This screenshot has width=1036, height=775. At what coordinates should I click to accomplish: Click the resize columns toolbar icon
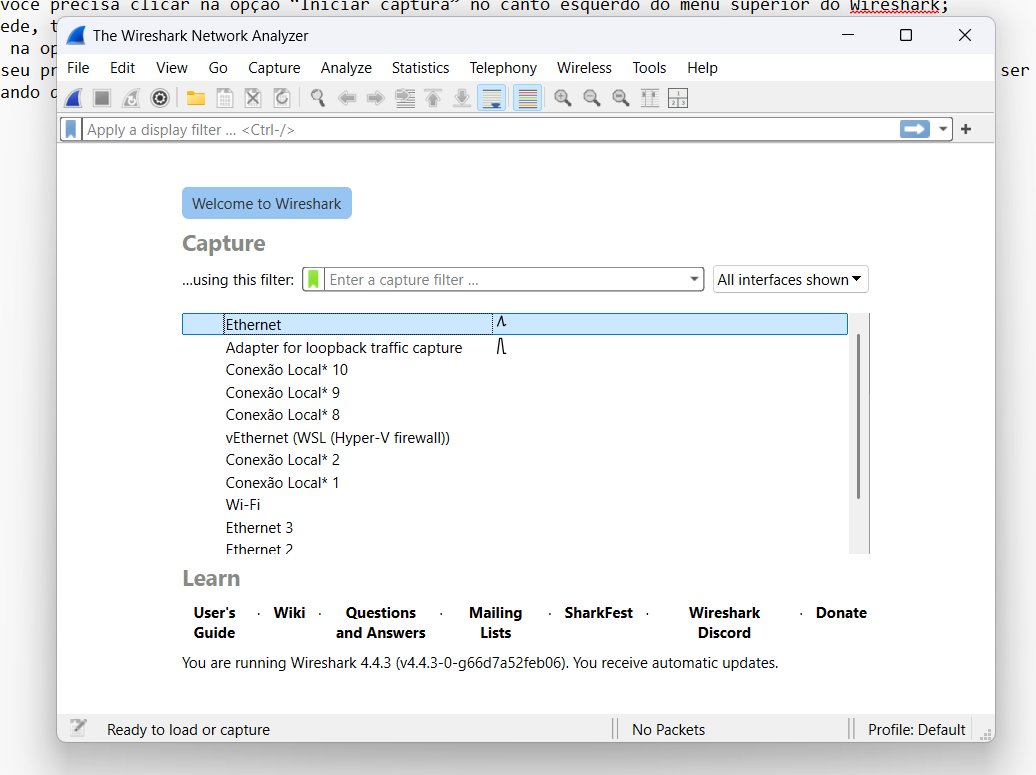click(678, 98)
